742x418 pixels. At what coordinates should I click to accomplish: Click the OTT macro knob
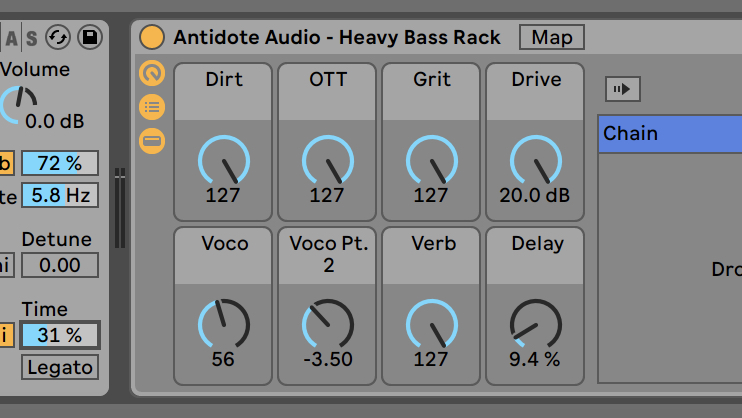coord(327,161)
